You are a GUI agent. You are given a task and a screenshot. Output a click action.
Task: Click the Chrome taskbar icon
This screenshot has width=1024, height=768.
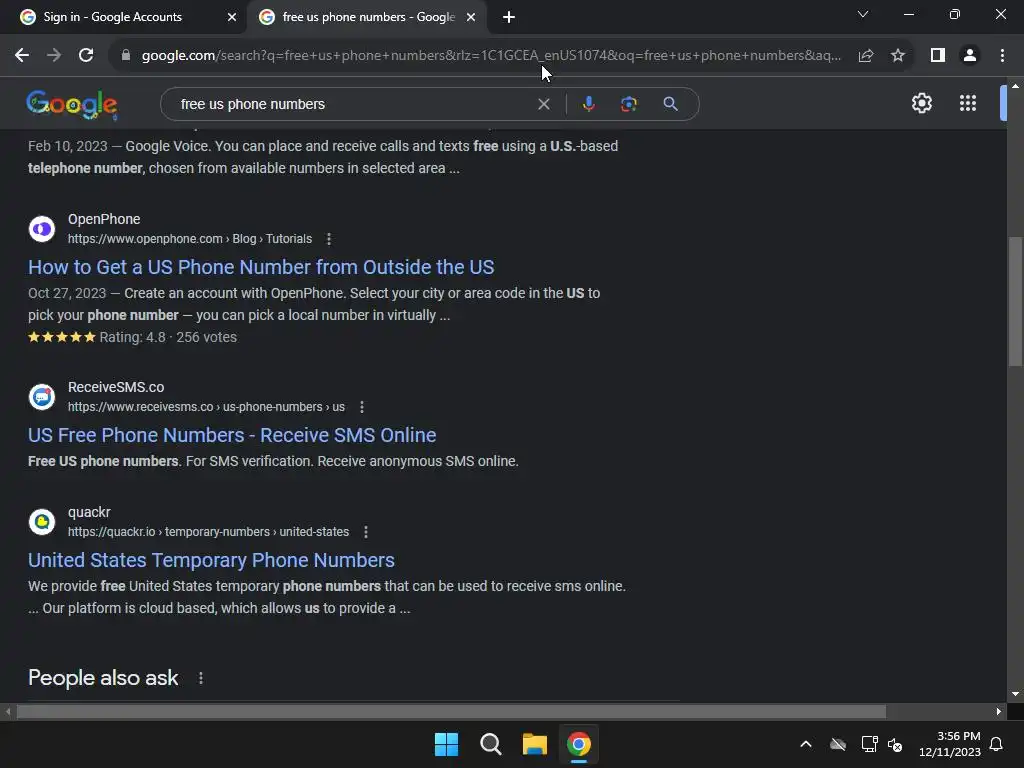coord(579,744)
